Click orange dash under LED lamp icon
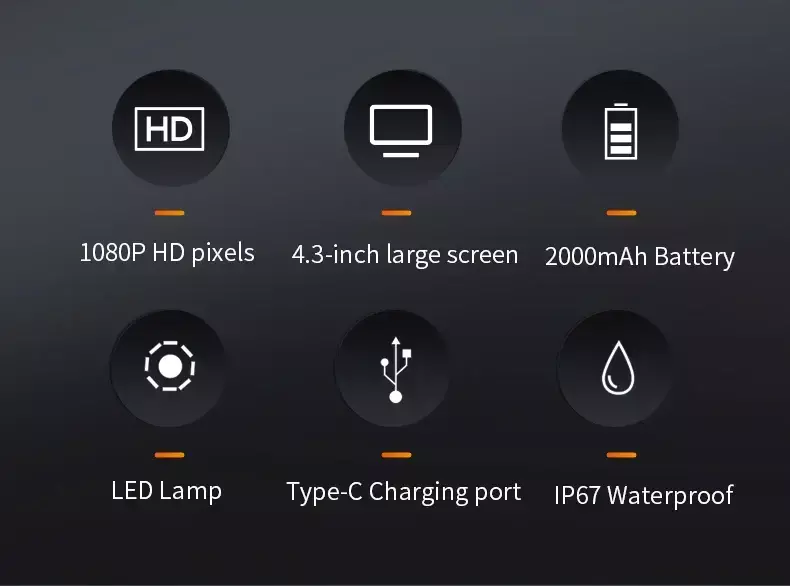 coord(169,455)
